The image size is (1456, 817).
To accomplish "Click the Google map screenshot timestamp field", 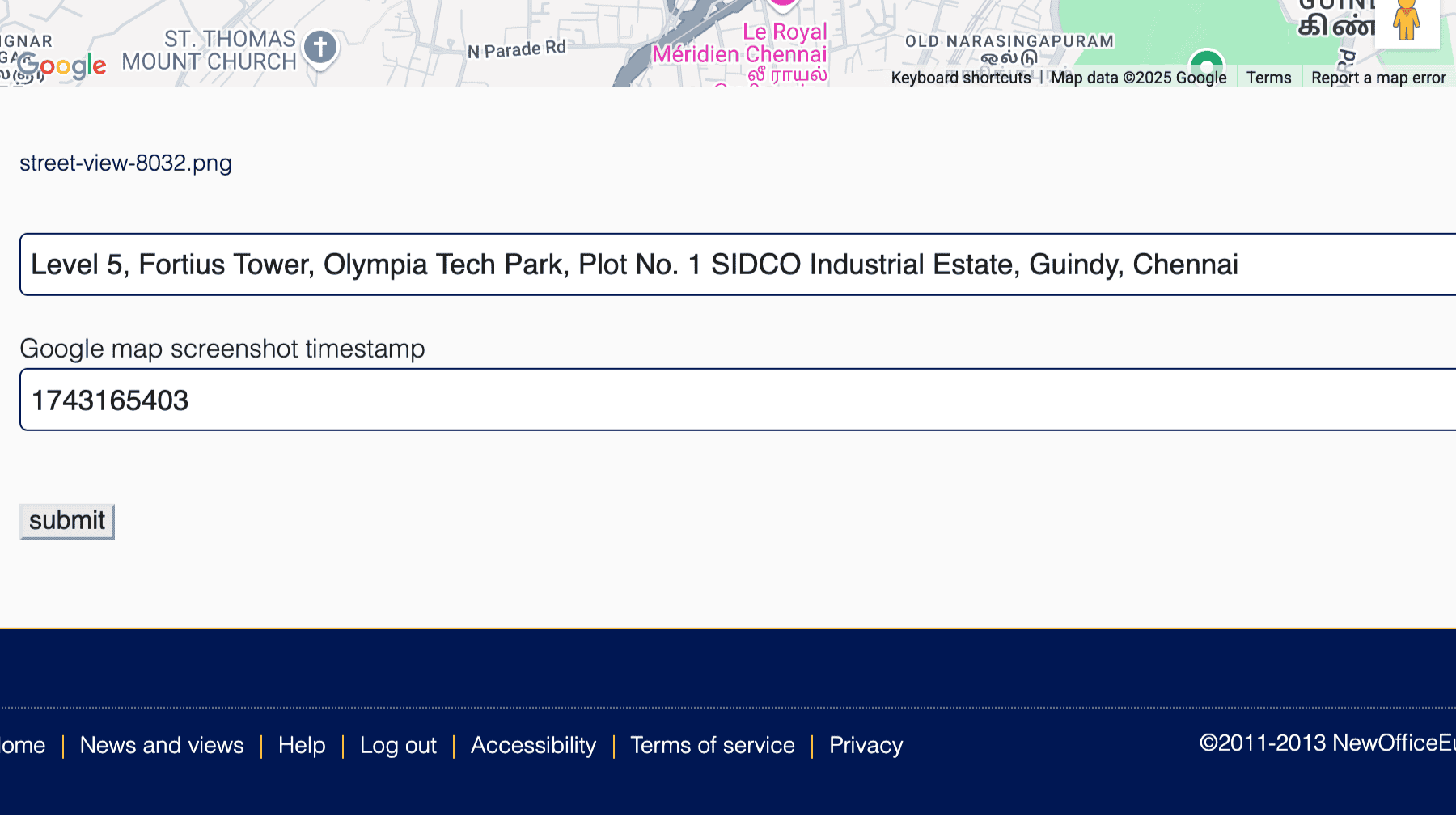I will [x=738, y=400].
